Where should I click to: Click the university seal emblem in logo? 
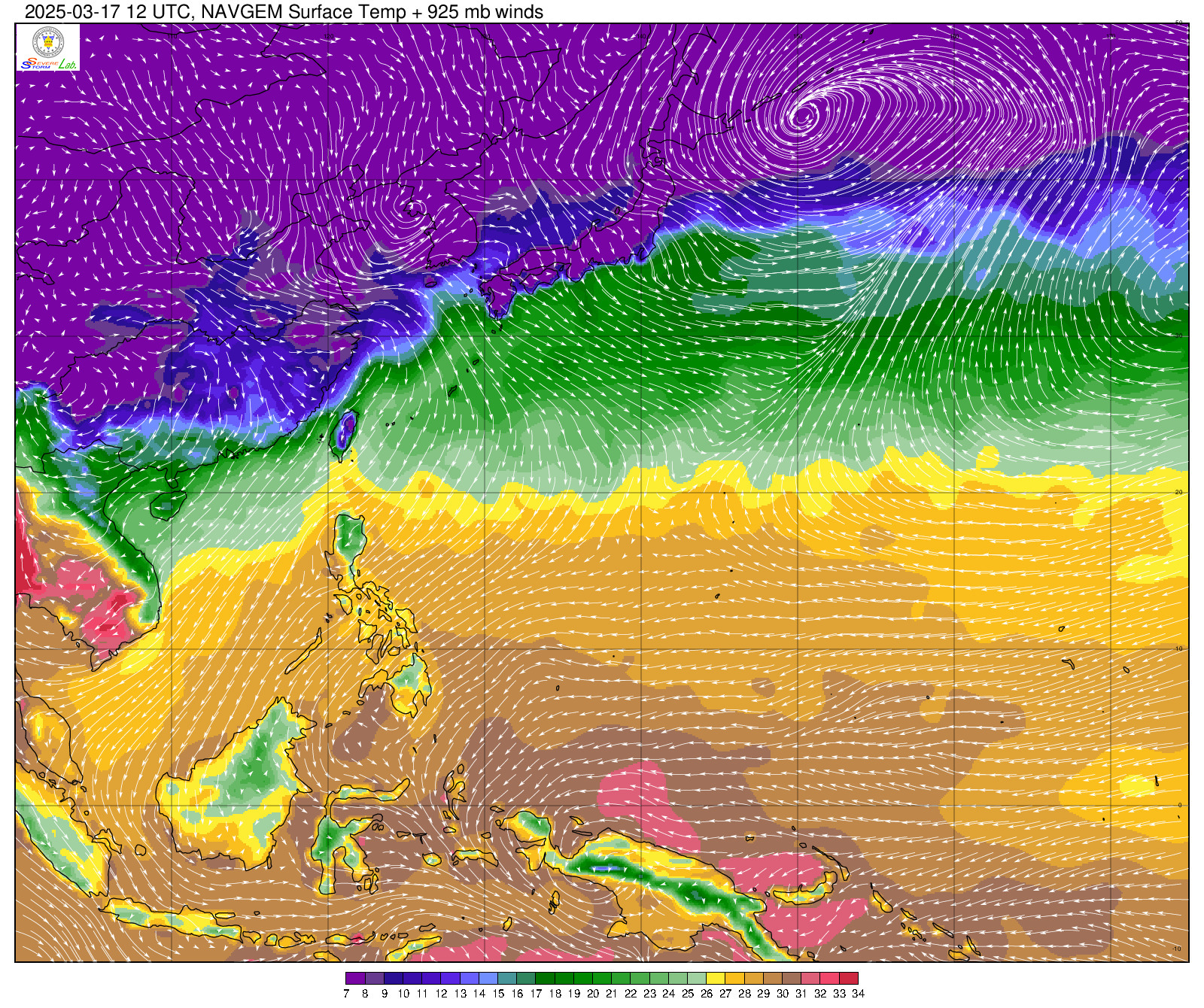click(47, 42)
